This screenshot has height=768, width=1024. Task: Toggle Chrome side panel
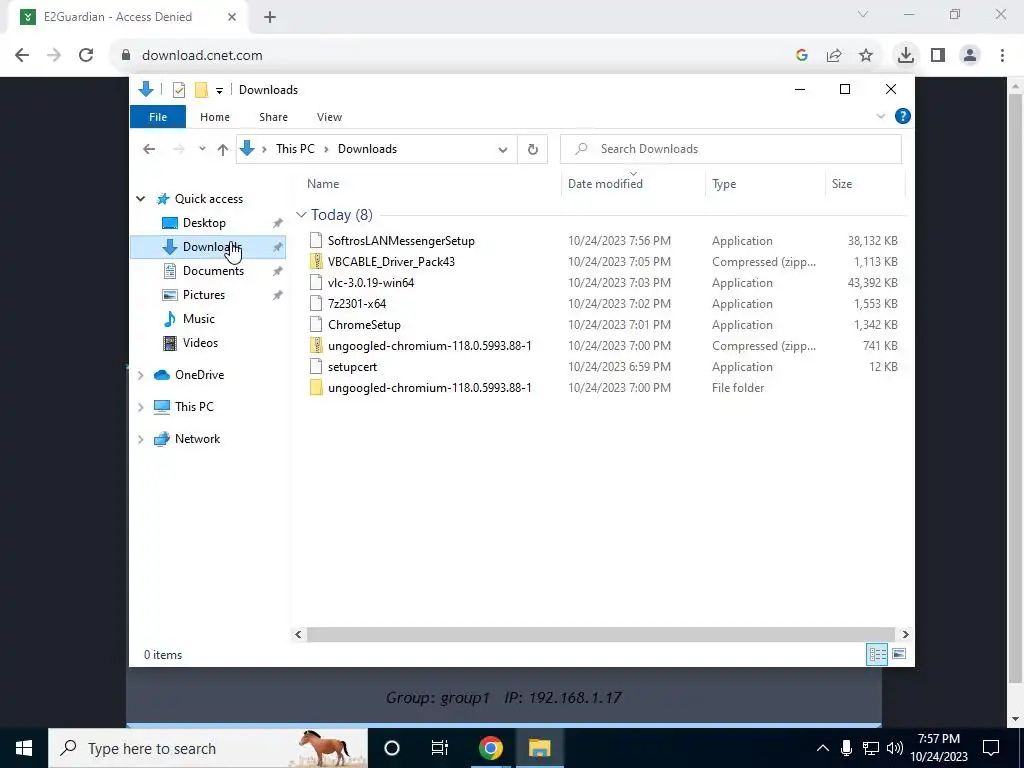point(938,56)
